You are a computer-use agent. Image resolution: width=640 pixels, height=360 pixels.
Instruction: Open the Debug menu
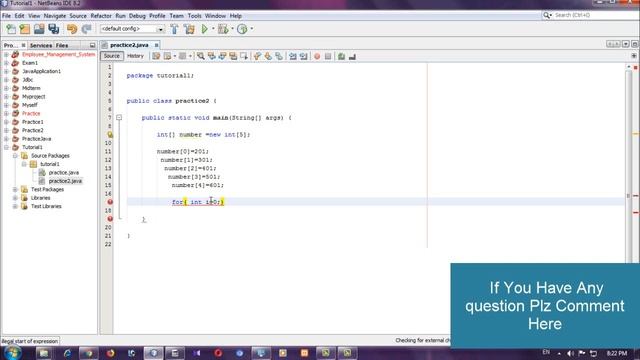(137, 16)
